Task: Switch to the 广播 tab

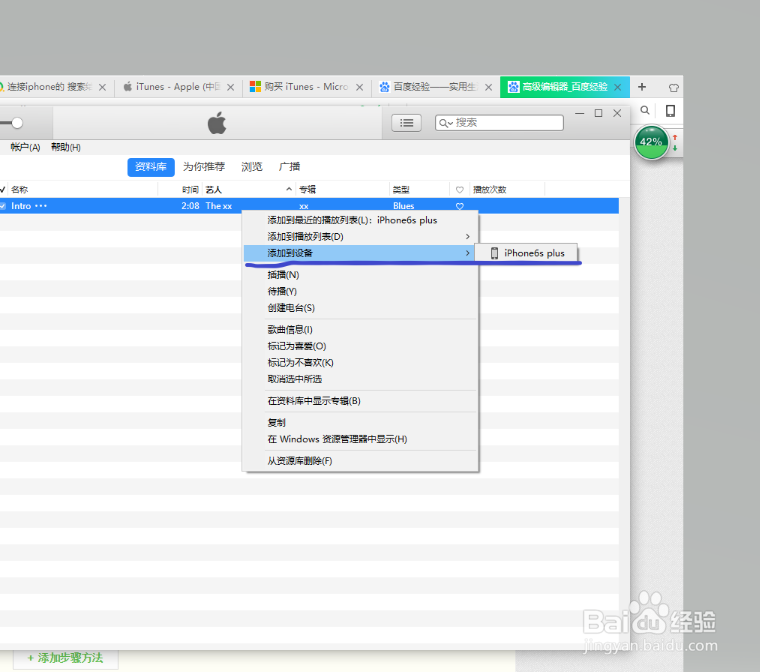Action: click(x=289, y=167)
